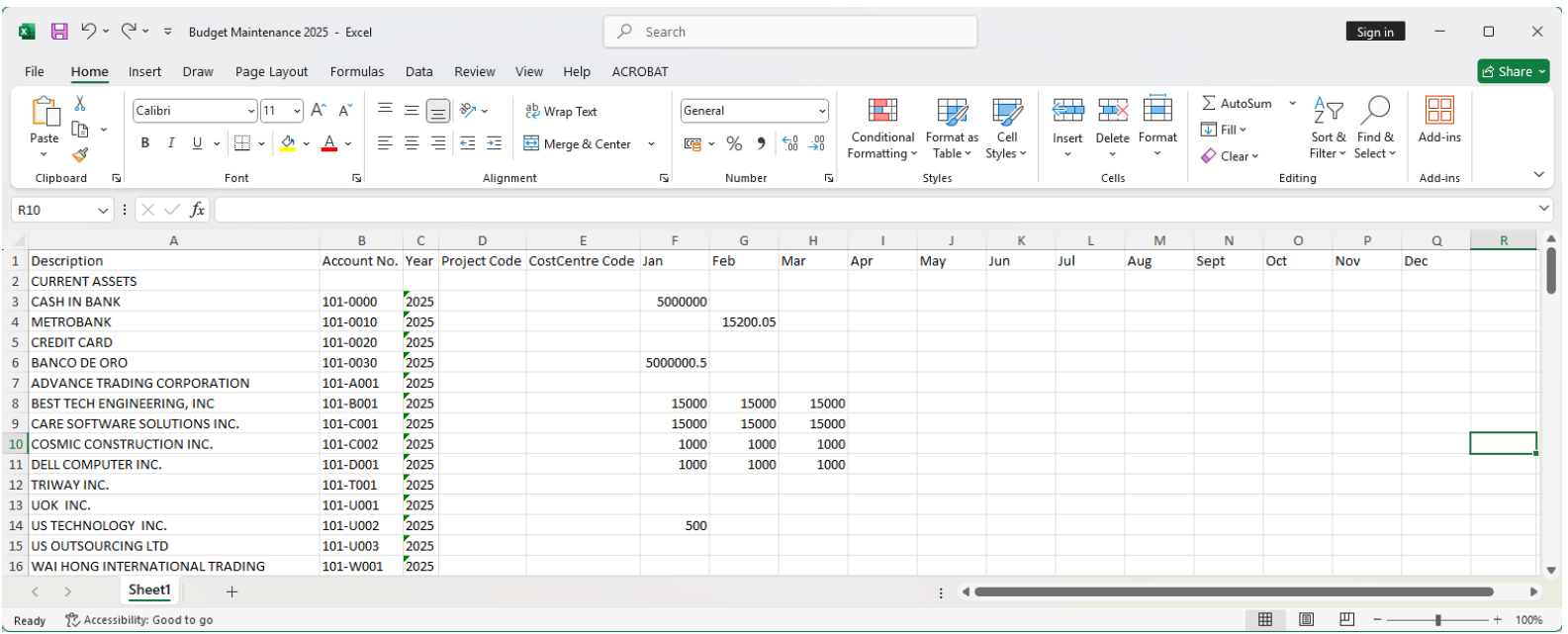Apply Borders icon in Font group
Screen dimensions: 1568x634
click(242, 143)
